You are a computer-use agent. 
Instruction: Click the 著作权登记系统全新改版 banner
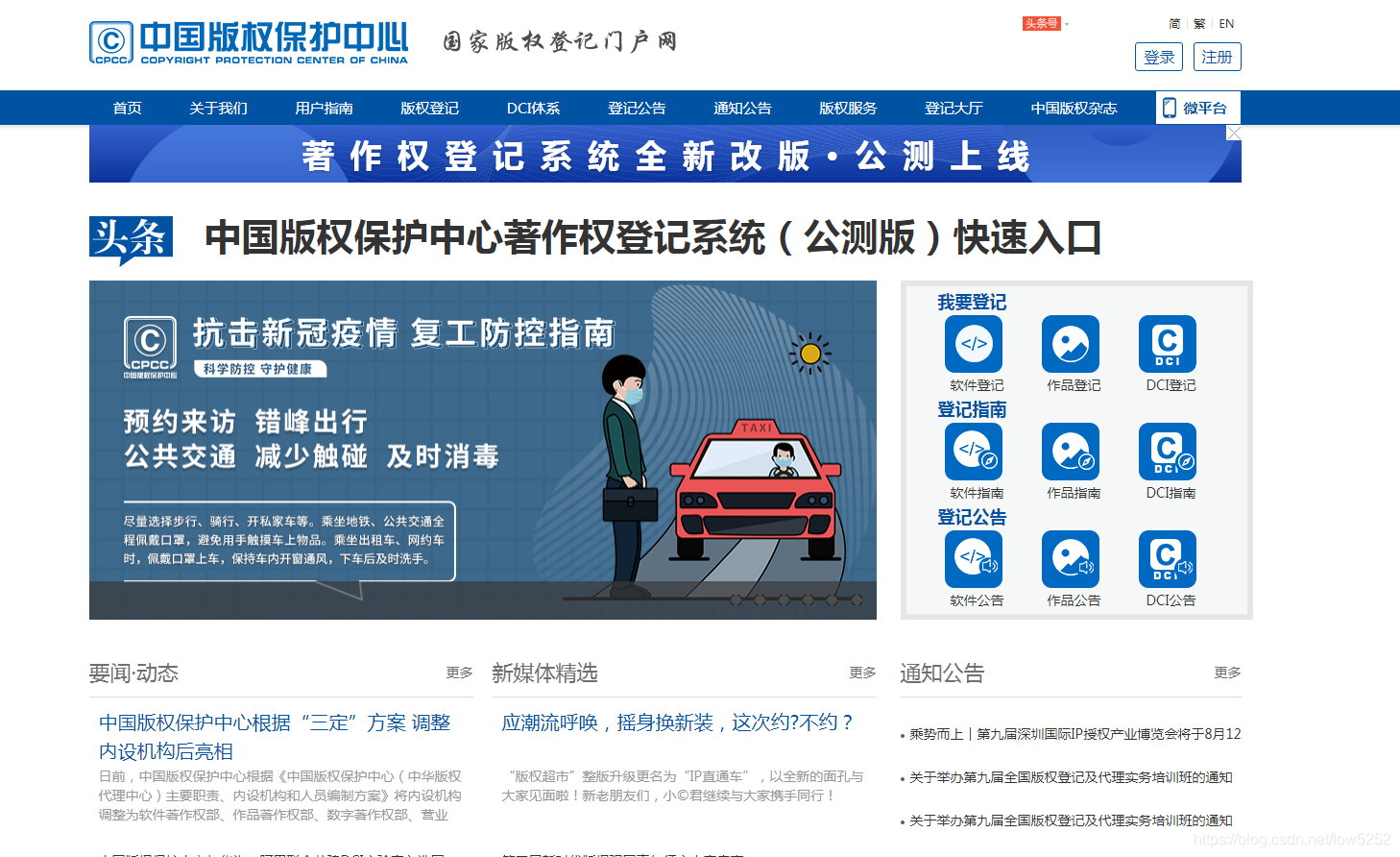click(664, 155)
